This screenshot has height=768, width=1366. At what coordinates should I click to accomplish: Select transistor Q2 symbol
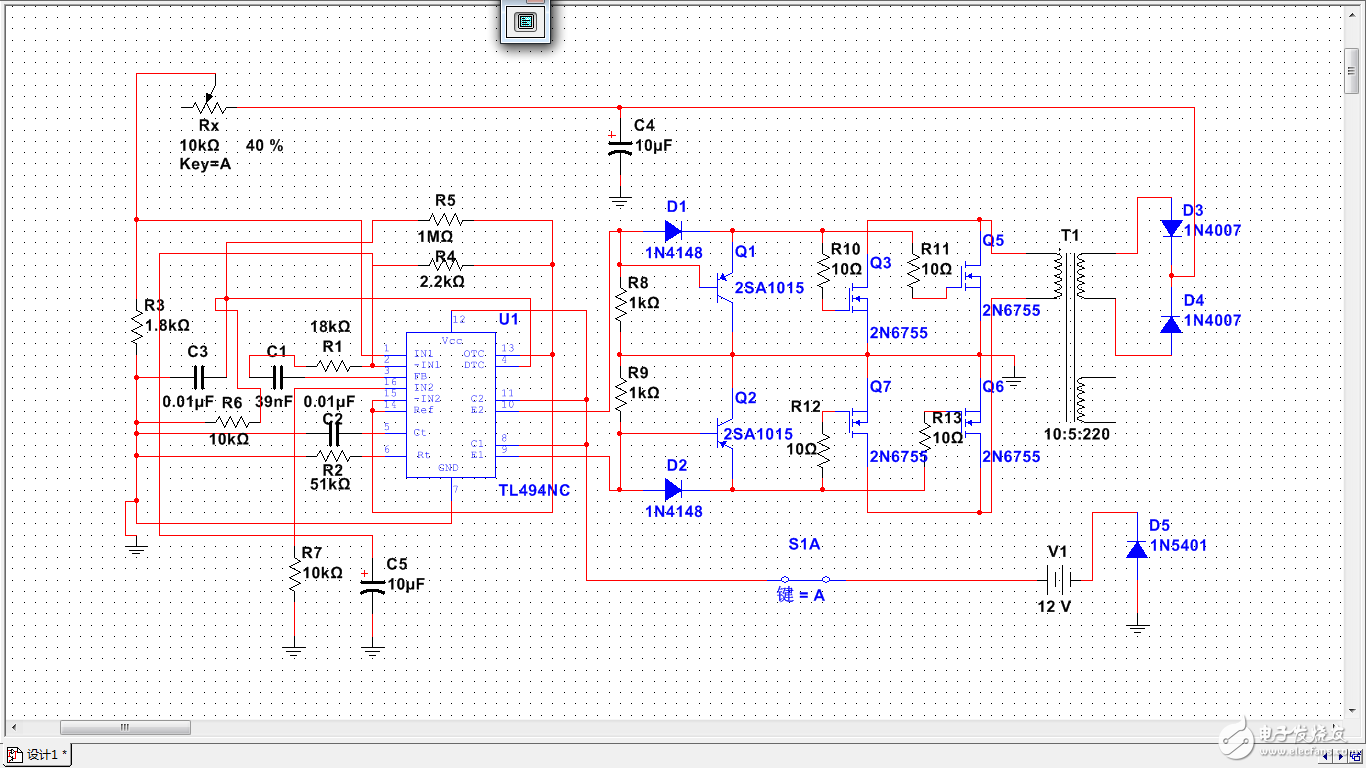(x=724, y=433)
